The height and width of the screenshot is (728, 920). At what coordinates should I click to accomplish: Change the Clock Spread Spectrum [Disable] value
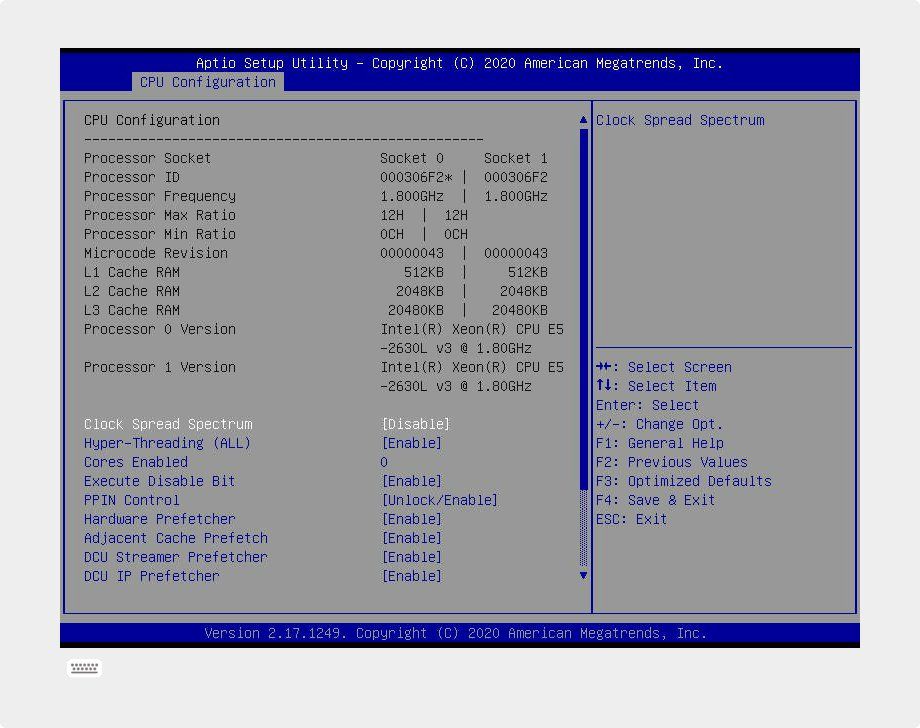click(415, 424)
